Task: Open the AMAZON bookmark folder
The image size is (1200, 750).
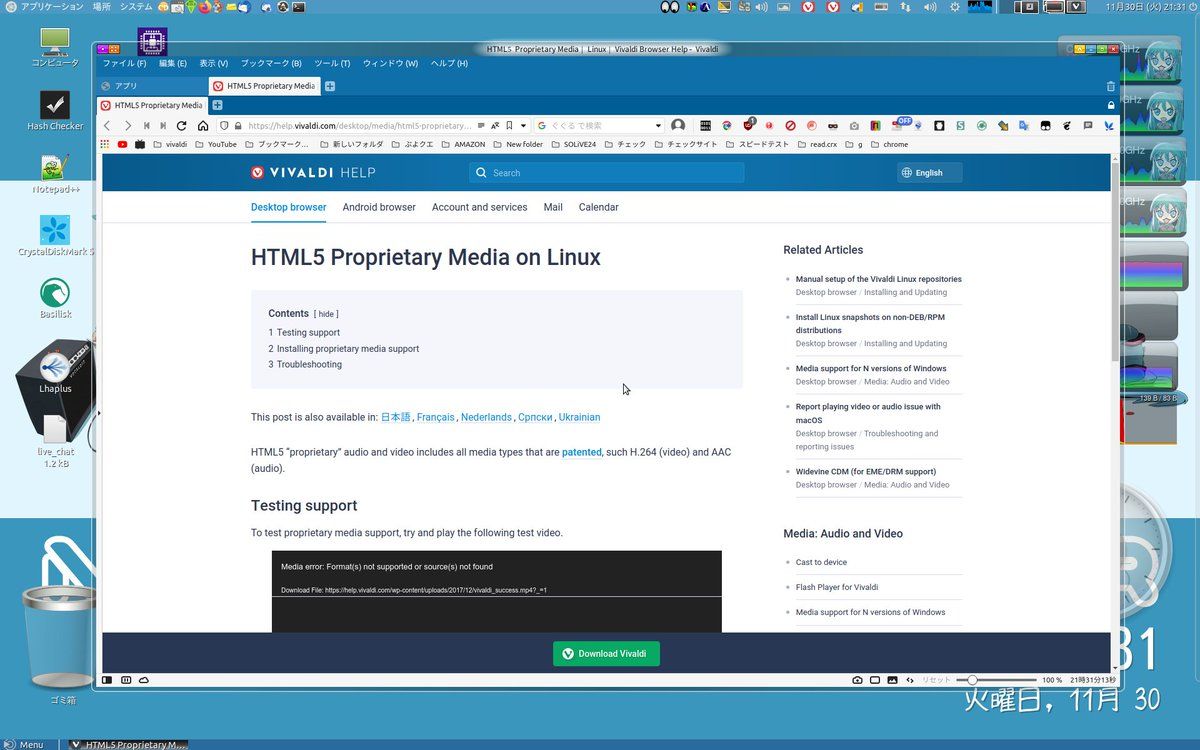Action: 462,144
